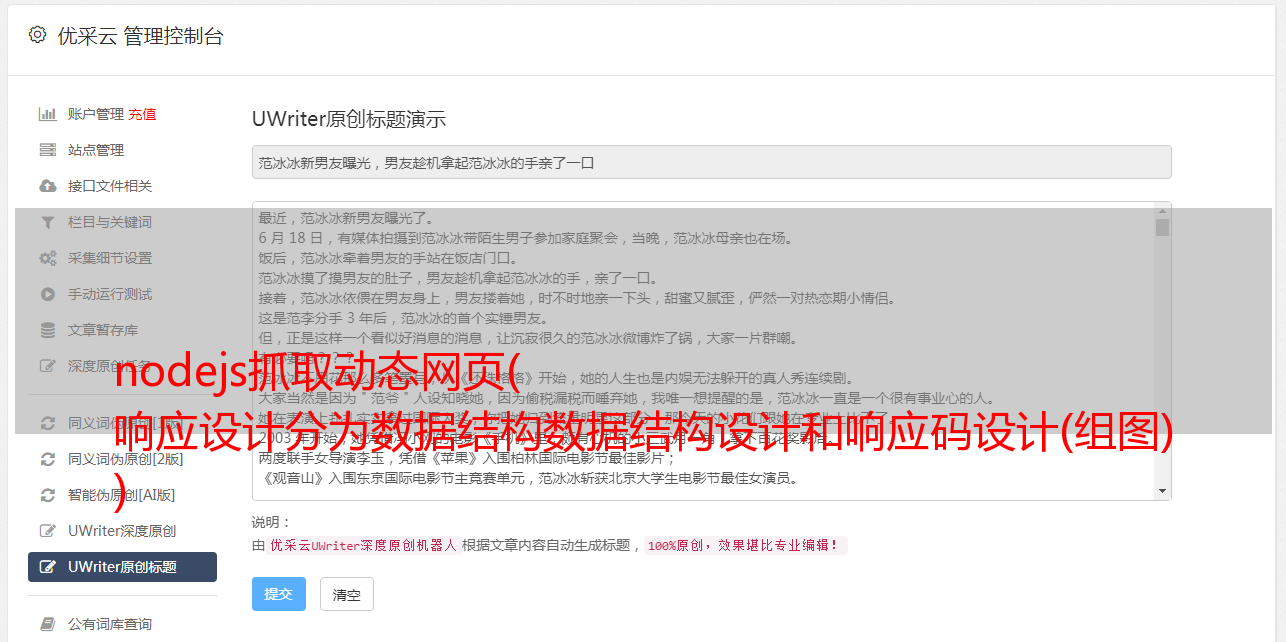Viewport: 1286px width, 642px height.
Task: Select the UWriter深度原创 menu item
Action: [x=122, y=531]
